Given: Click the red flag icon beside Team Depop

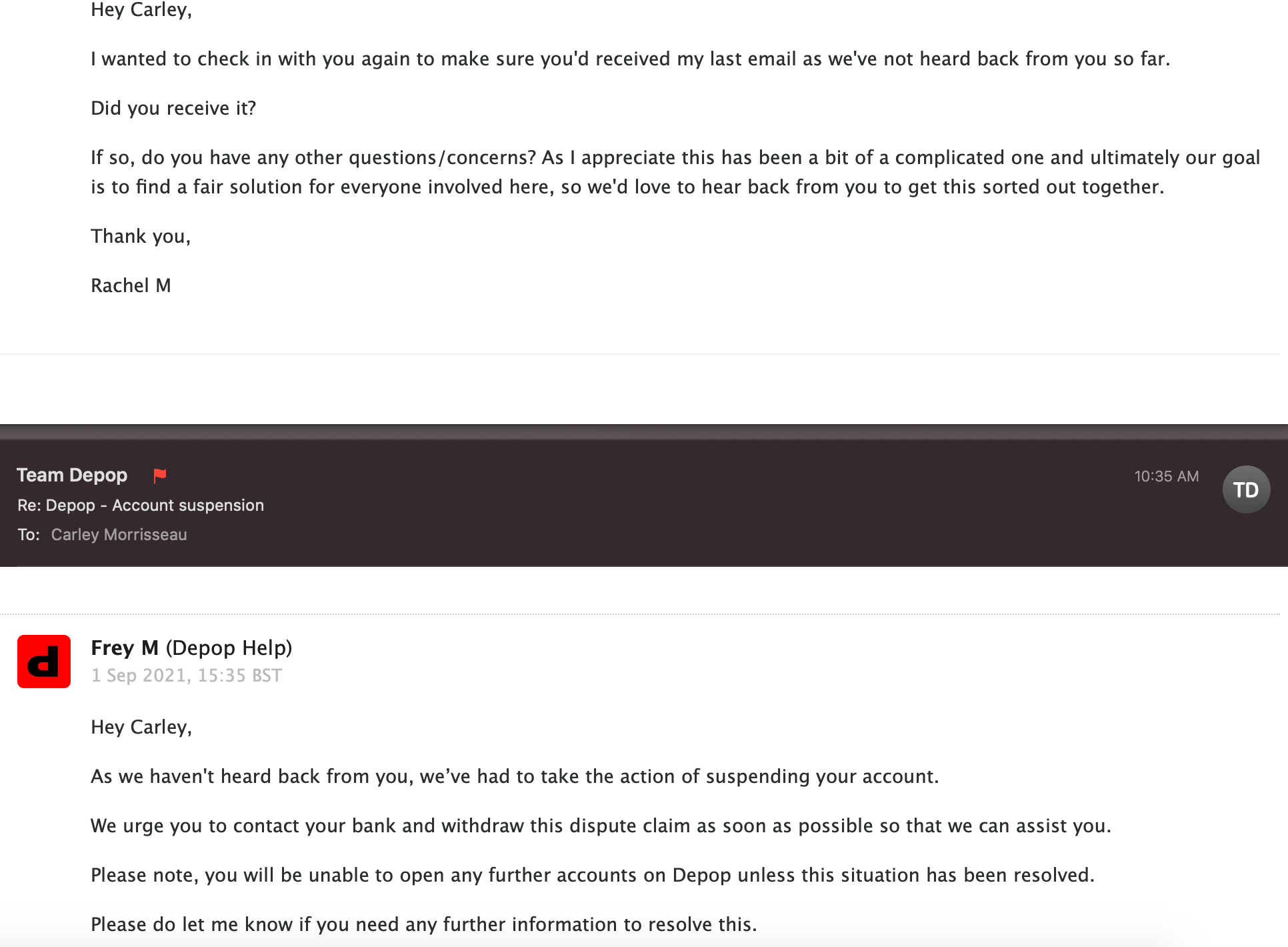Looking at the screenshot, I should [x=160, y=476].
